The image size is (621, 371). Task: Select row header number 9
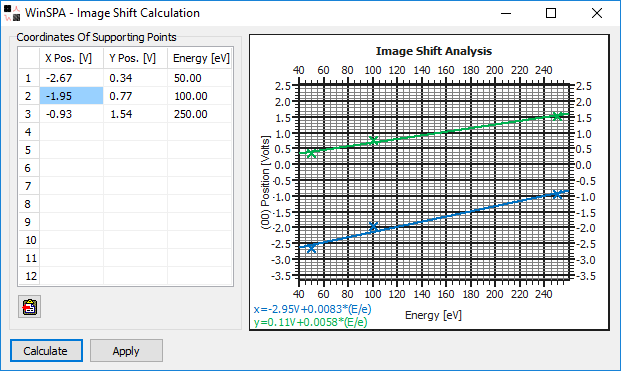click(29, 222)
